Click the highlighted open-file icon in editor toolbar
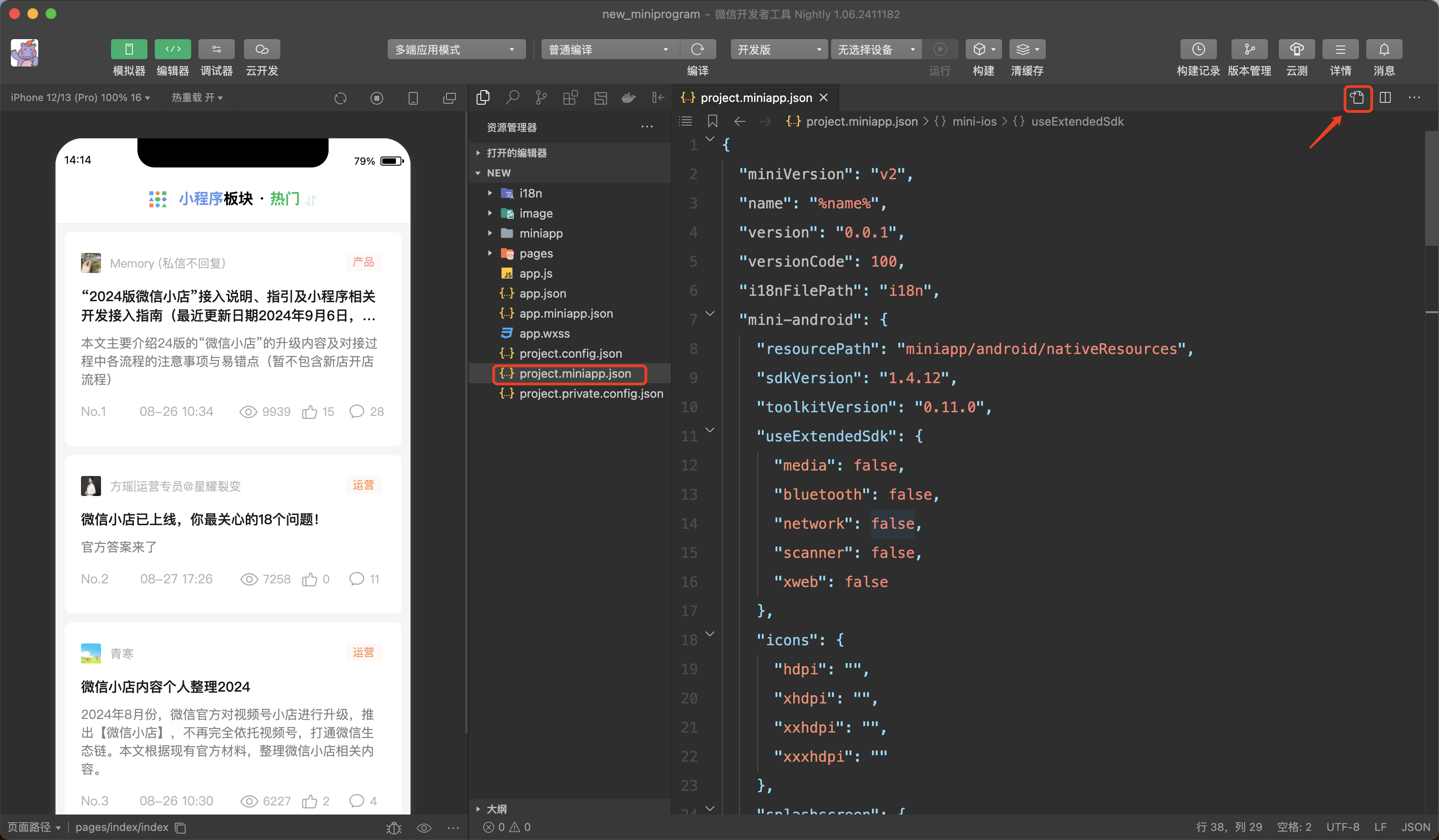The image size is (1439, 840). (x=1358, y=98)
